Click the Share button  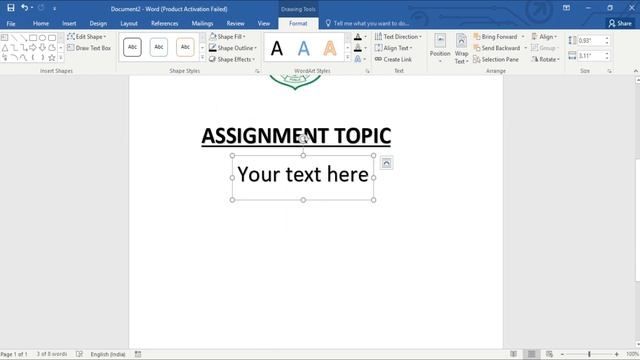tap(620, 24)
